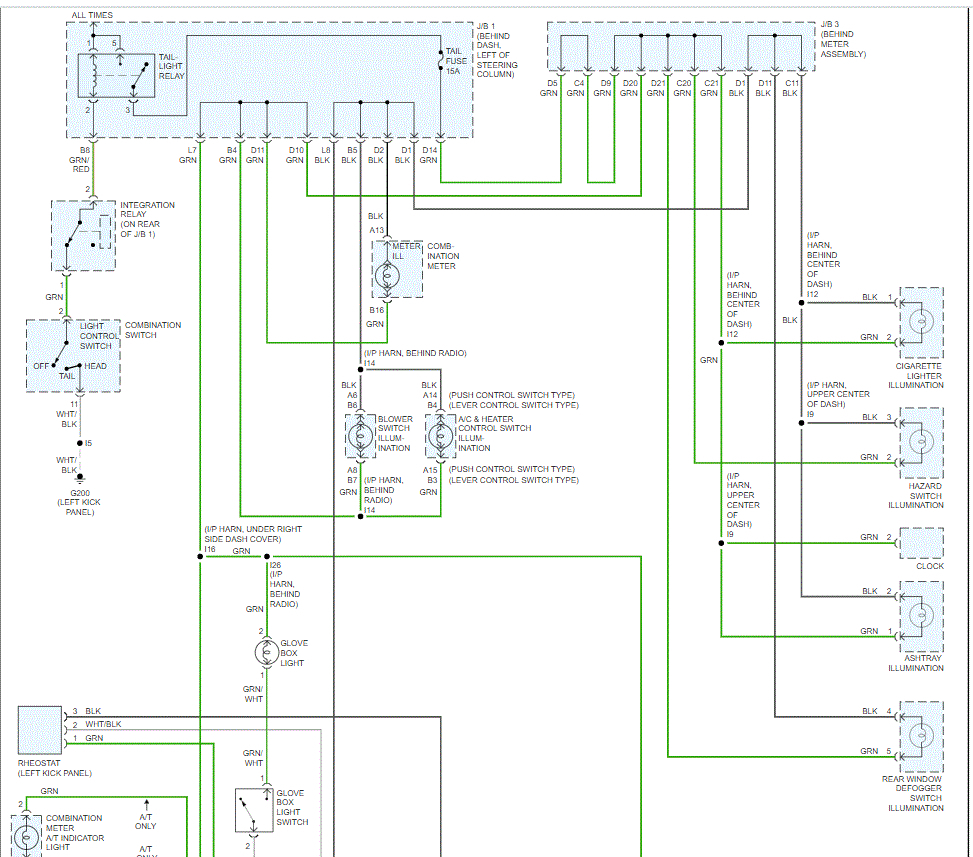Image resolution: width=973 pixels, height=857 pixels.
Task: Select the B16 pin label below combination meter
Action: [x=377, y=310]
